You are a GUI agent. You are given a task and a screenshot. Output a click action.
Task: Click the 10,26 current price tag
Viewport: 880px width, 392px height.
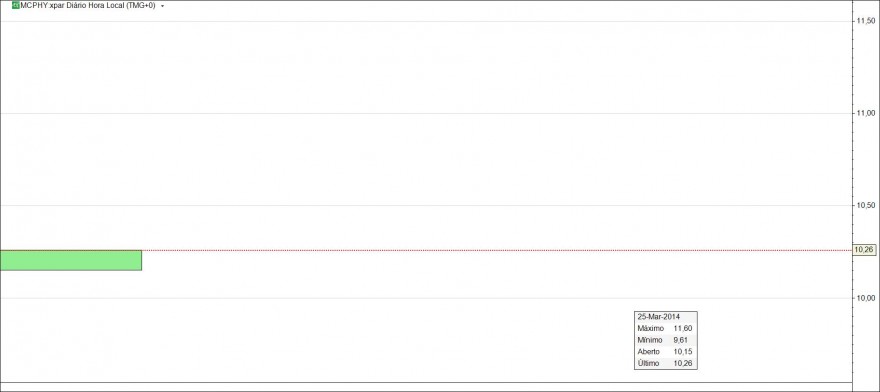pyautogui.click(x=861, y=250)
